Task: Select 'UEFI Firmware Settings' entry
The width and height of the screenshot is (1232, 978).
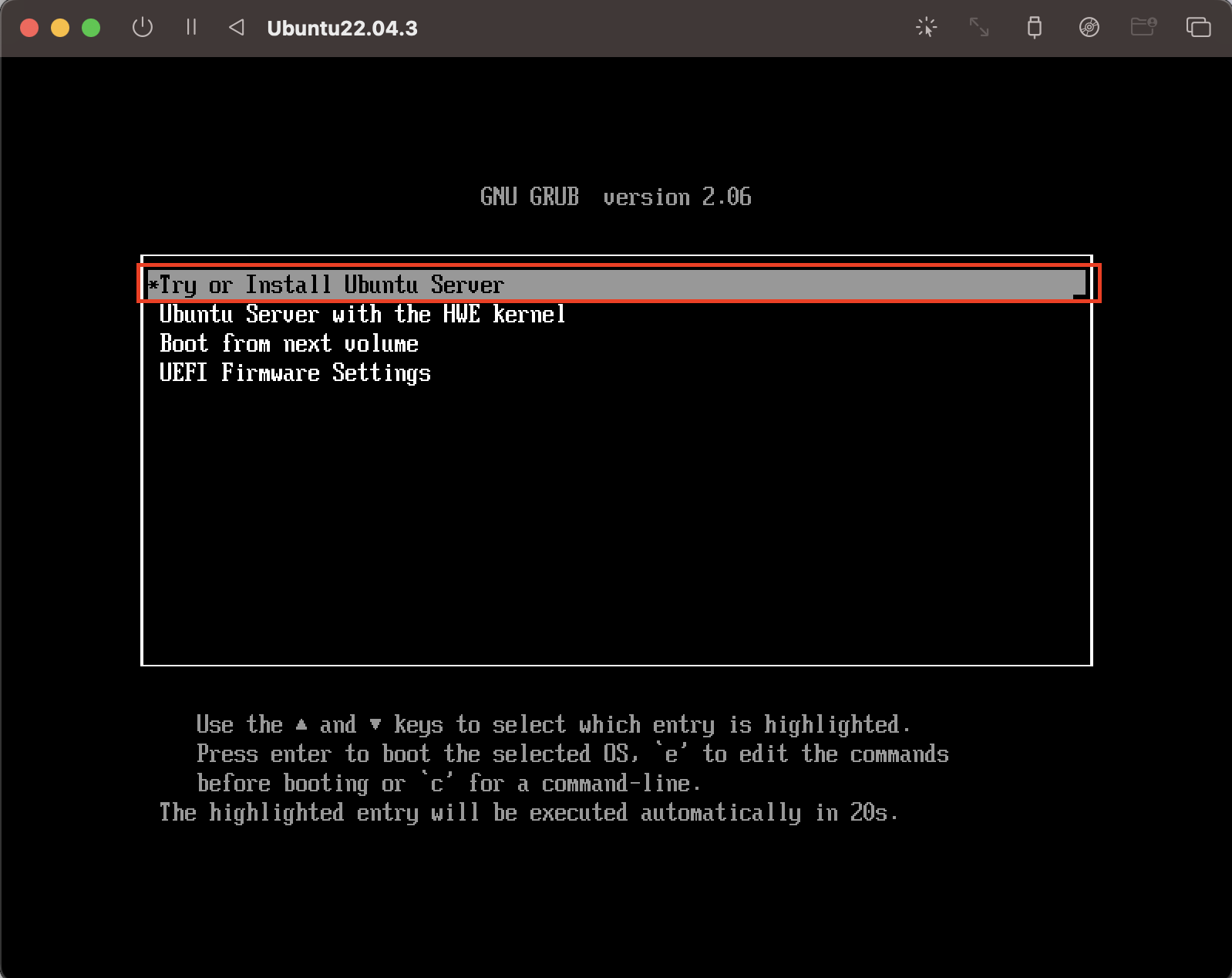Action: [295, 373]
